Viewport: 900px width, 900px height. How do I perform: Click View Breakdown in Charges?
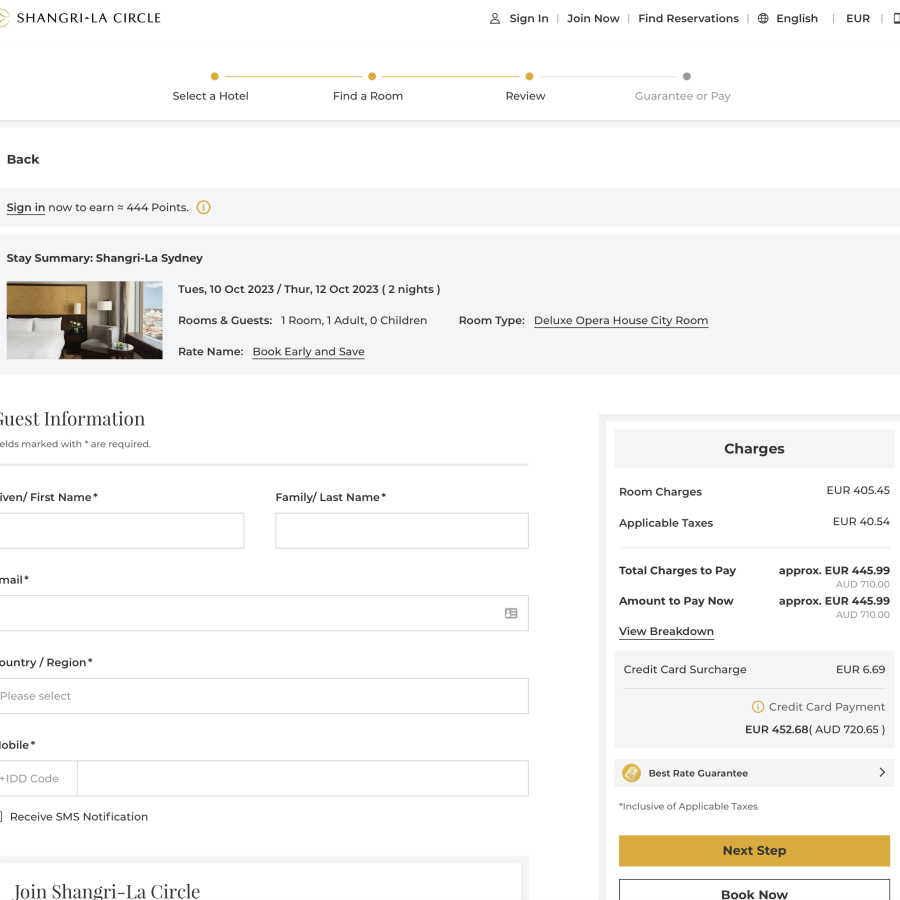666,631
